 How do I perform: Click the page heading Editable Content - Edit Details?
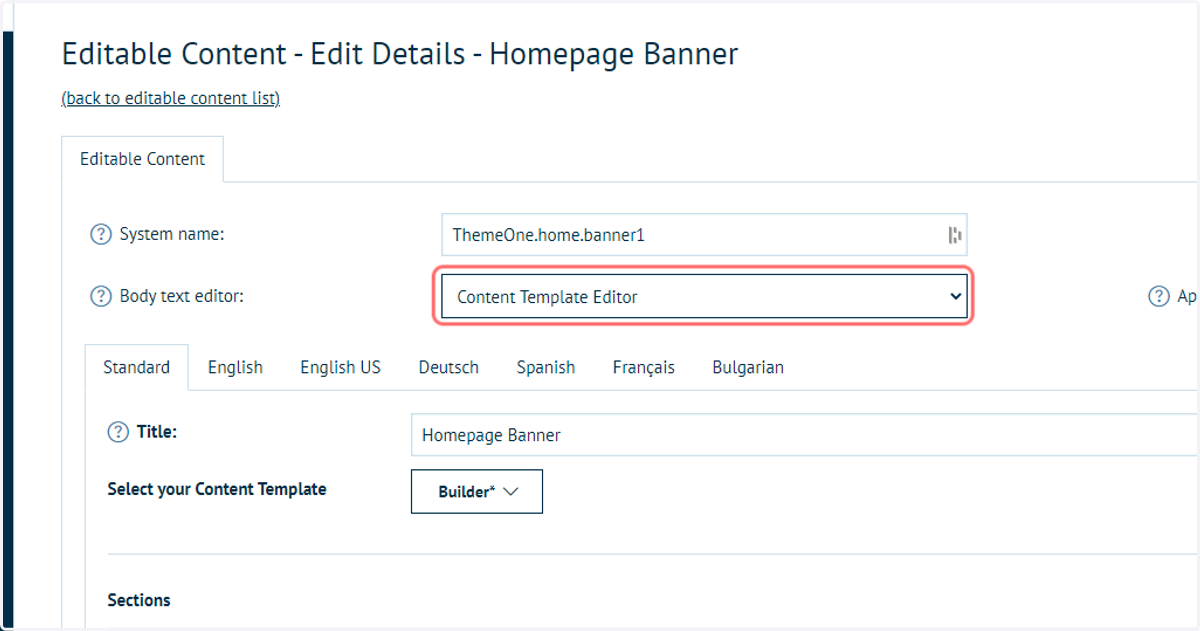(400, 53)
